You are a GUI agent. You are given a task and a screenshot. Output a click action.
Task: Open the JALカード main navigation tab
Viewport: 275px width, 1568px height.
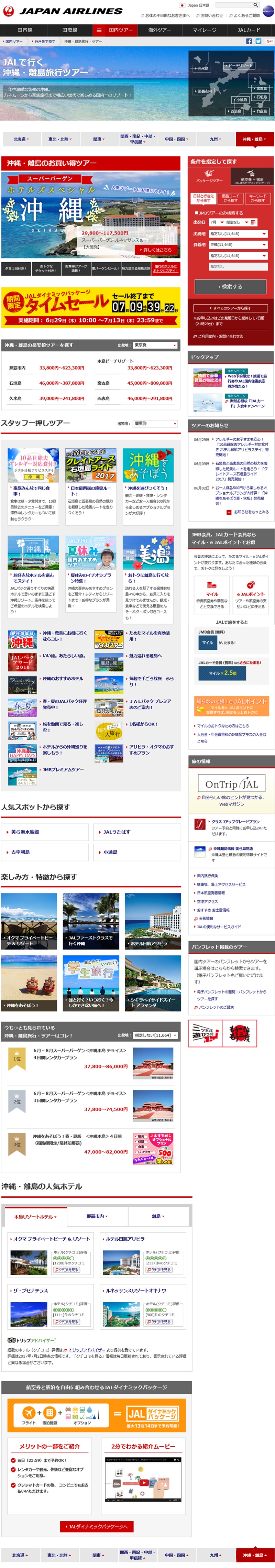249,30
